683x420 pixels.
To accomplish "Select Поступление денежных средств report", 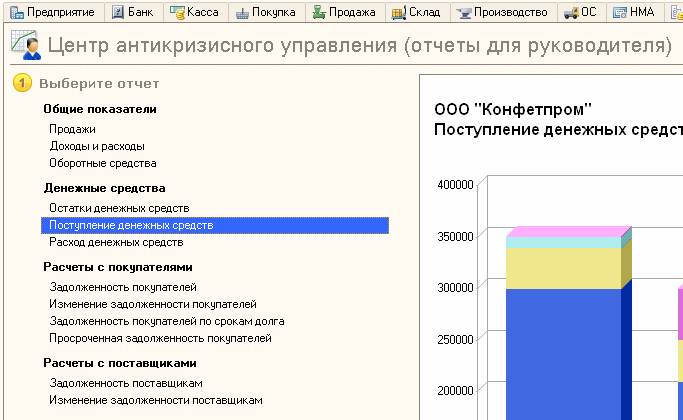I will point(215,225).
